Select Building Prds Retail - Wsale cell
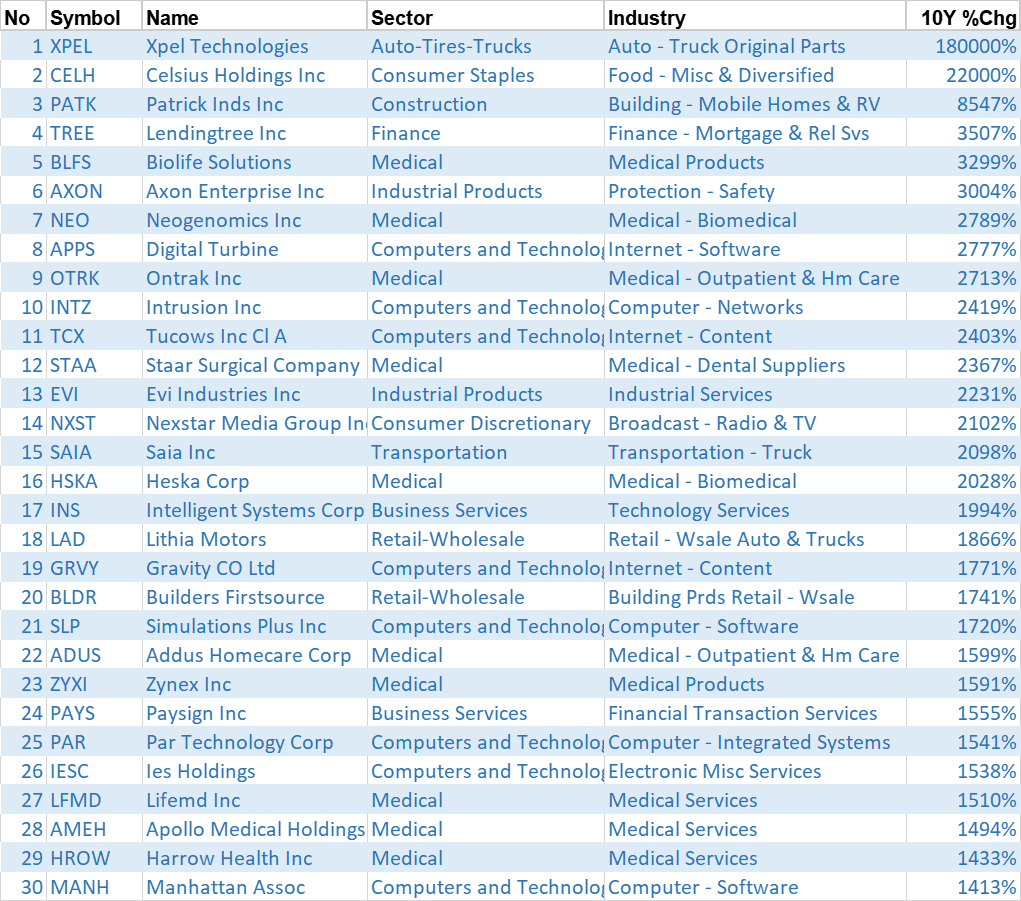1021x901 pixels. pyautogui.click(x=755, y=597)
